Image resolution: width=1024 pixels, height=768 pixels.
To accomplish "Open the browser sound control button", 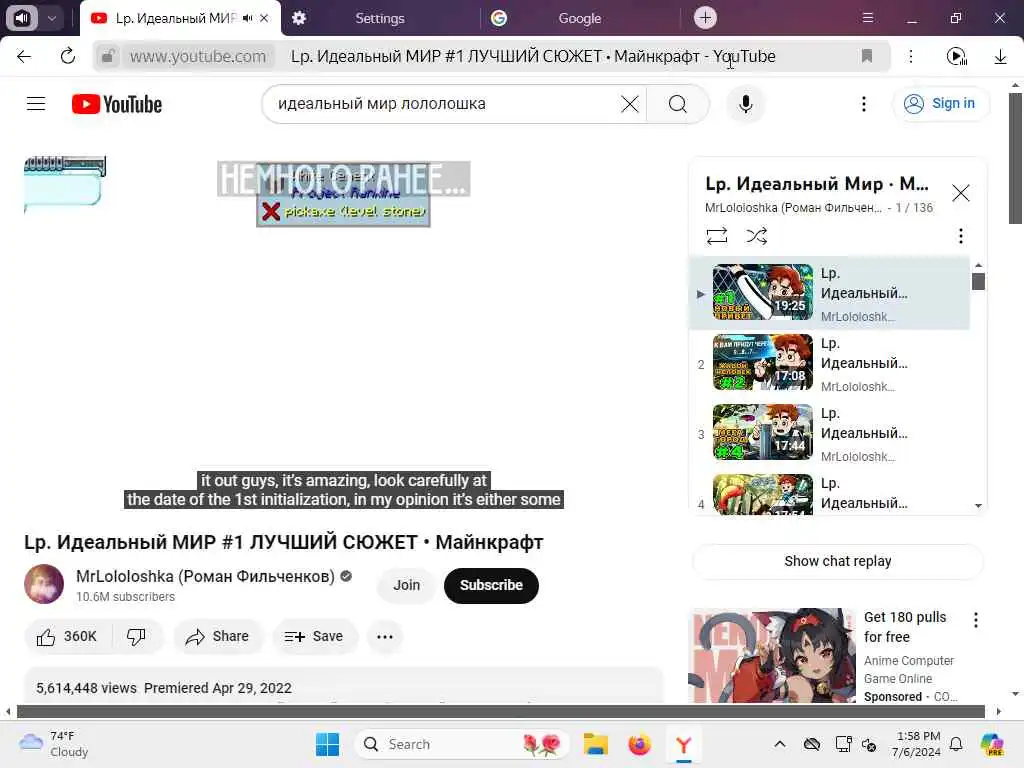I will coord(22,18).
